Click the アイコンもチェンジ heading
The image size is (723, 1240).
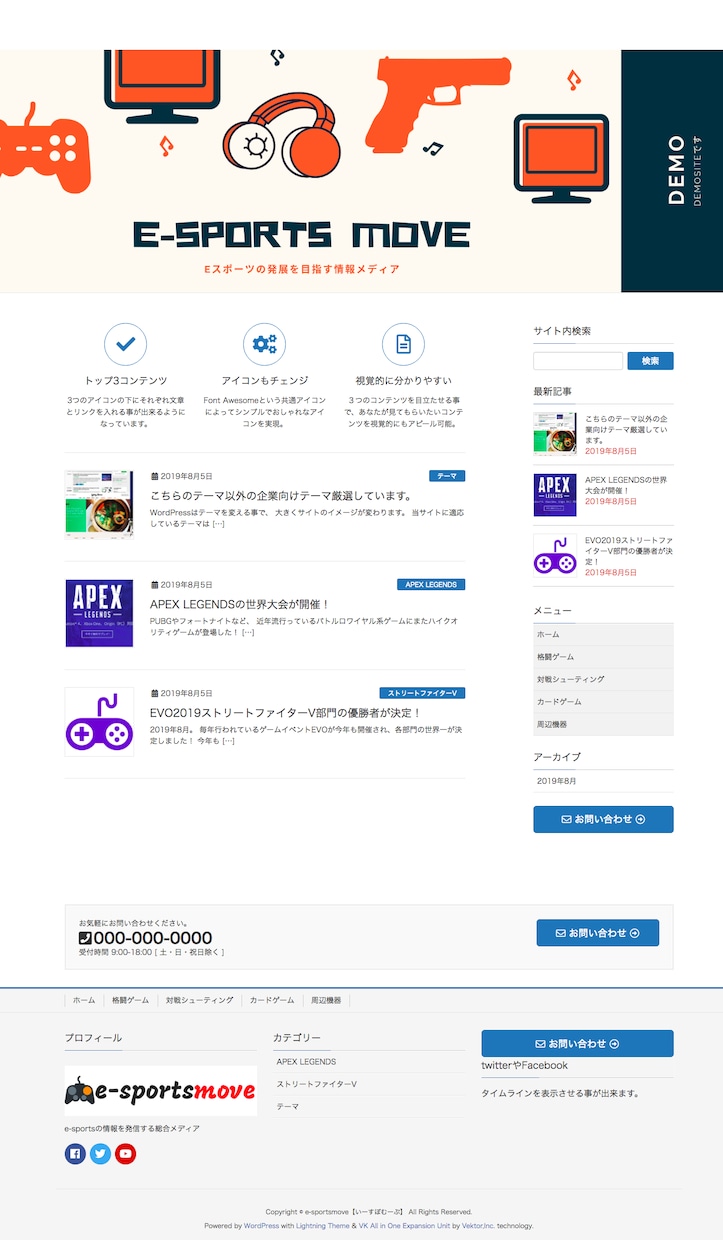pyautogui.click(x=265, y=381)
